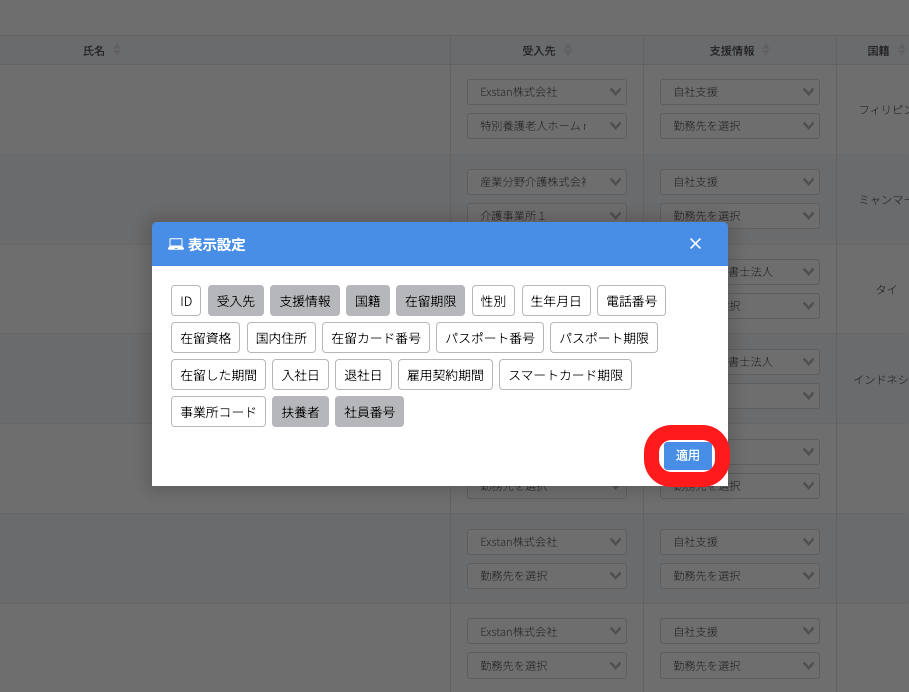Click the 受入先 column sort icon

(568, 50)
